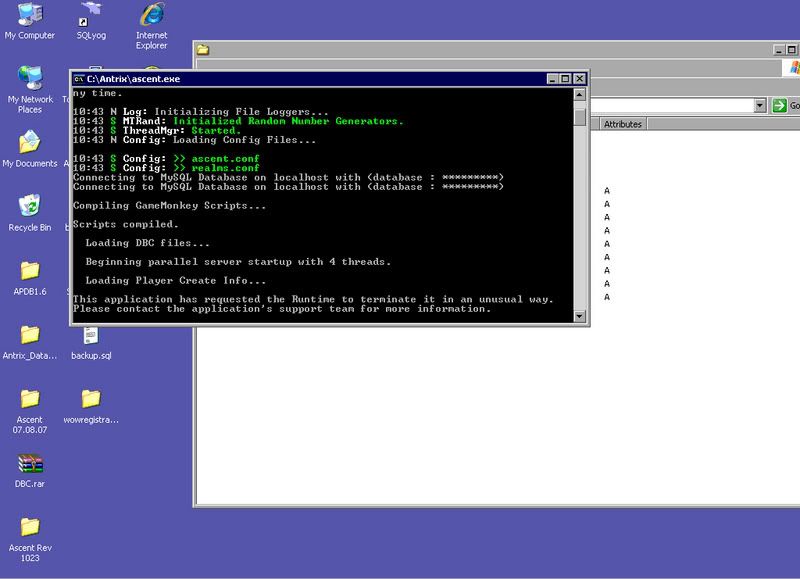Click the console system menu icon in ascent.exe title bar
Viewport: 800px width, 579px height.
pos(79,78)
